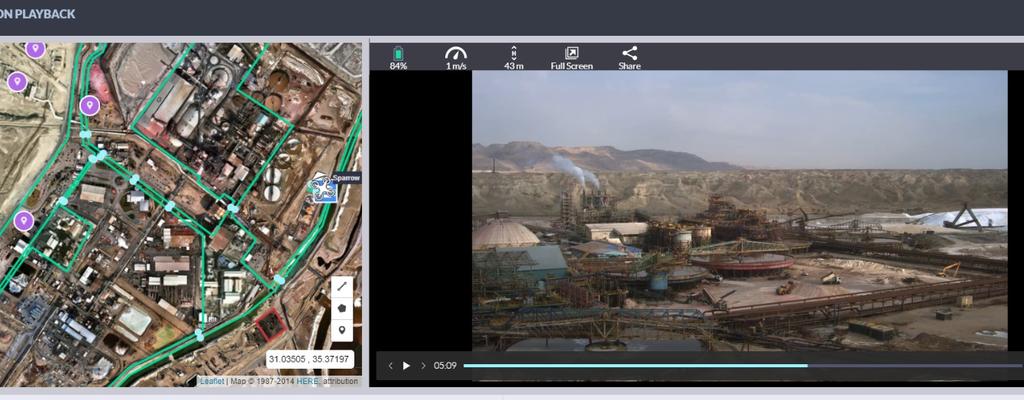The width and height of the screenshot is (1024, 400).
Task: Open the video in Full Screen
Action: pos(571,58)
